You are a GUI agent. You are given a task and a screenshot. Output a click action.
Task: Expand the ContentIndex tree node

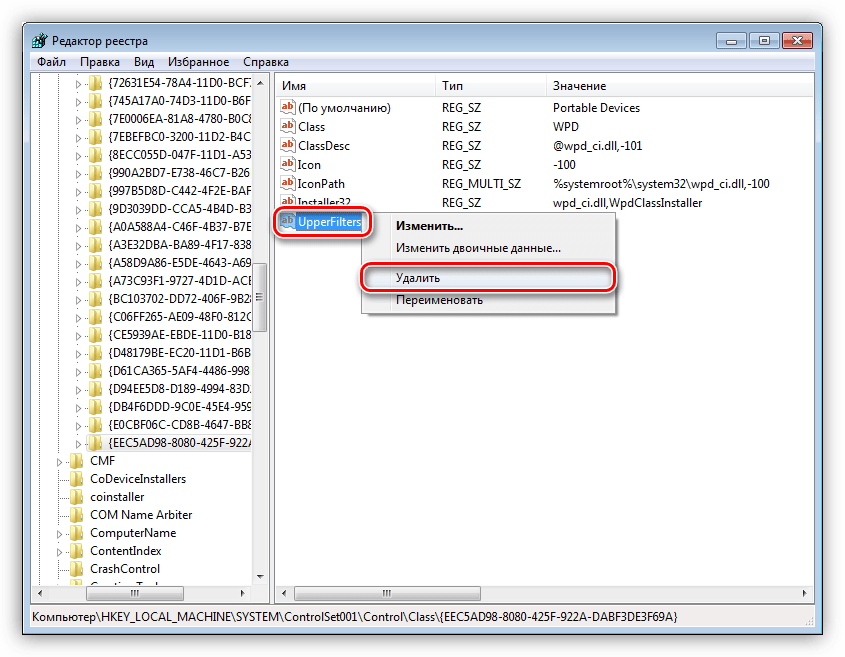coord(60,551)
